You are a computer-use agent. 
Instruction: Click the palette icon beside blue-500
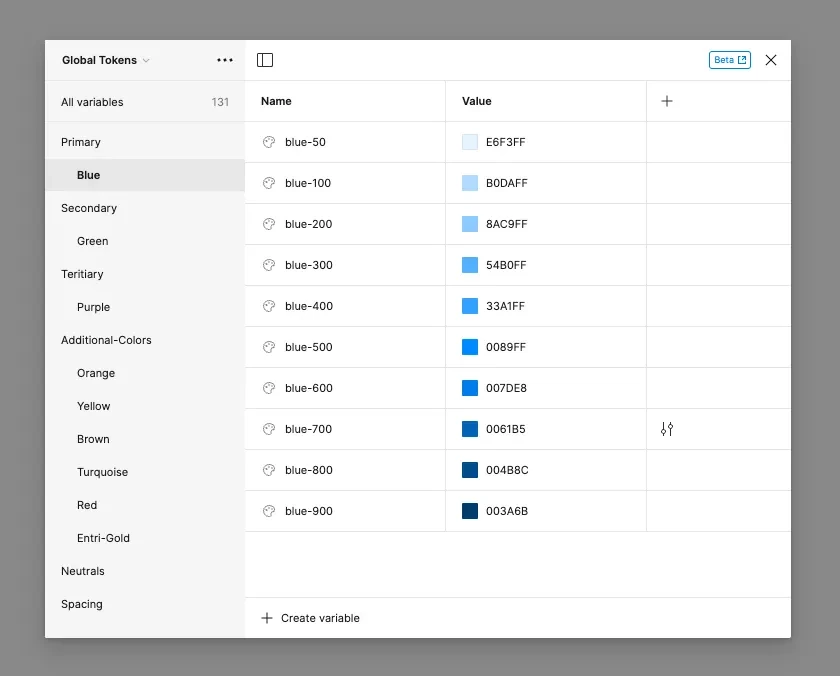pyautogui.click(x=269, y=347)
